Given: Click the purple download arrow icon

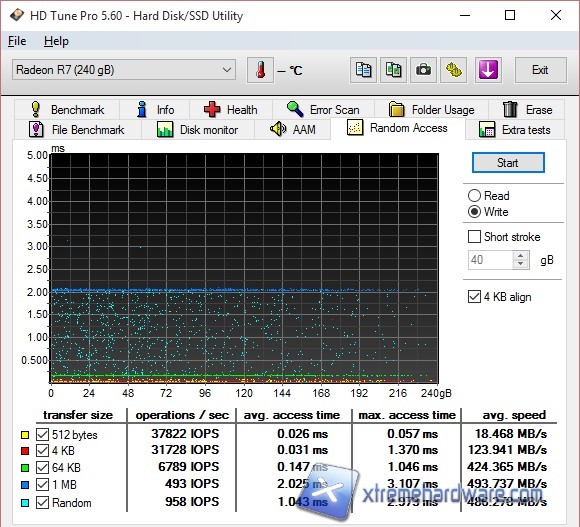Looking at the screenshot, I should 488,70.
